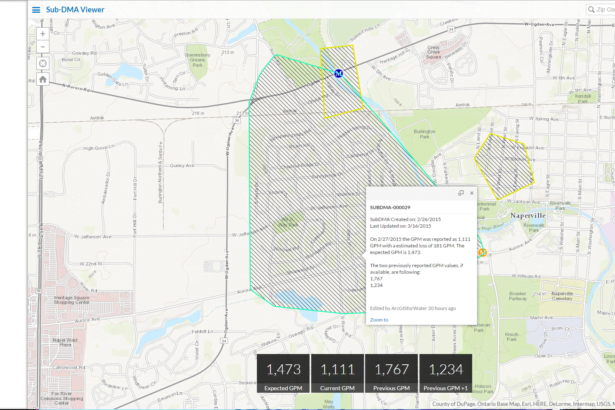Viewport: 615px width, 410px height.
Task: Select the 1,111 Current GPM tile
Action: (336, 374)
